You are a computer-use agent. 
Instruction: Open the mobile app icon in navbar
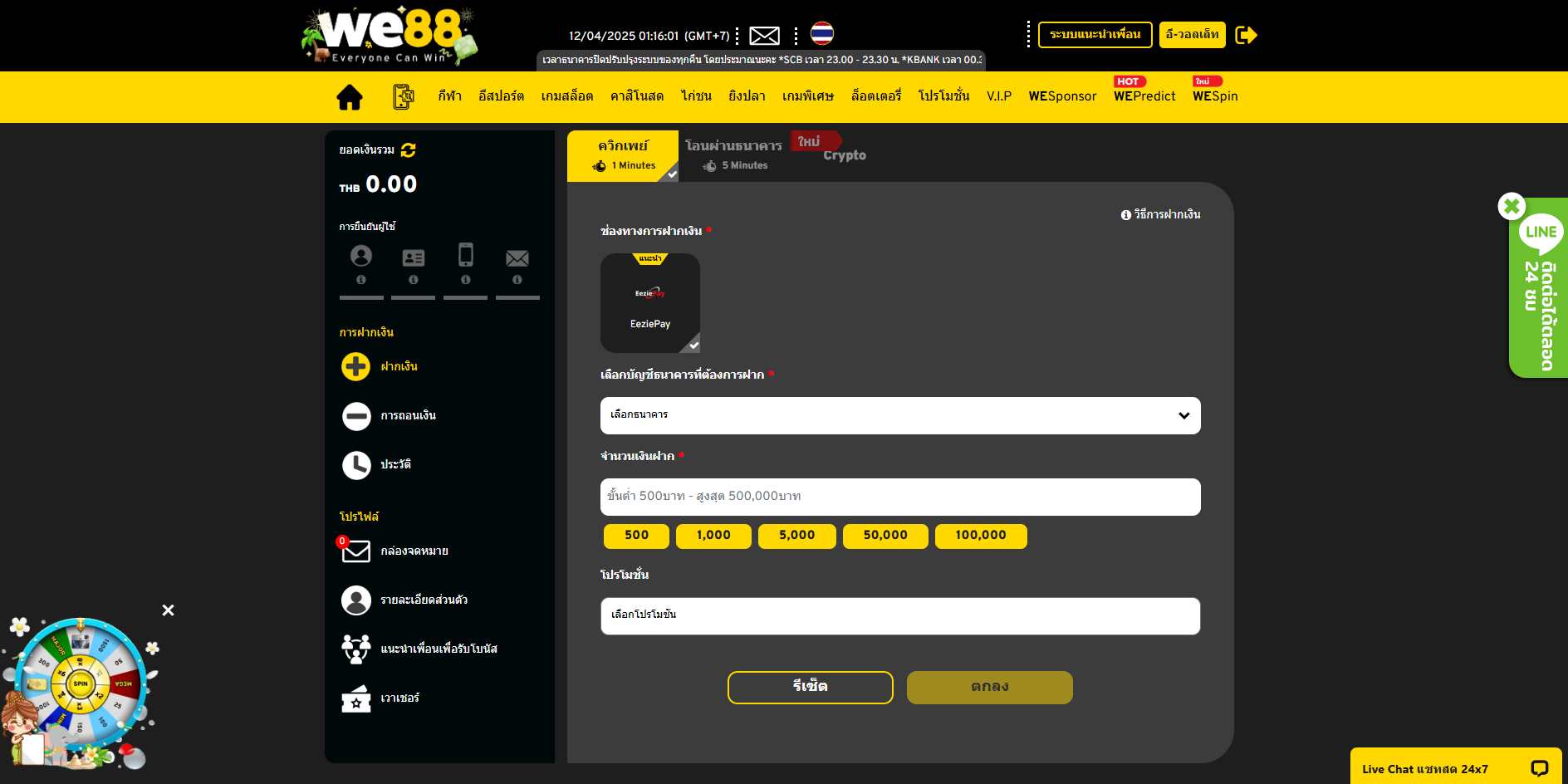coord(404,97)
